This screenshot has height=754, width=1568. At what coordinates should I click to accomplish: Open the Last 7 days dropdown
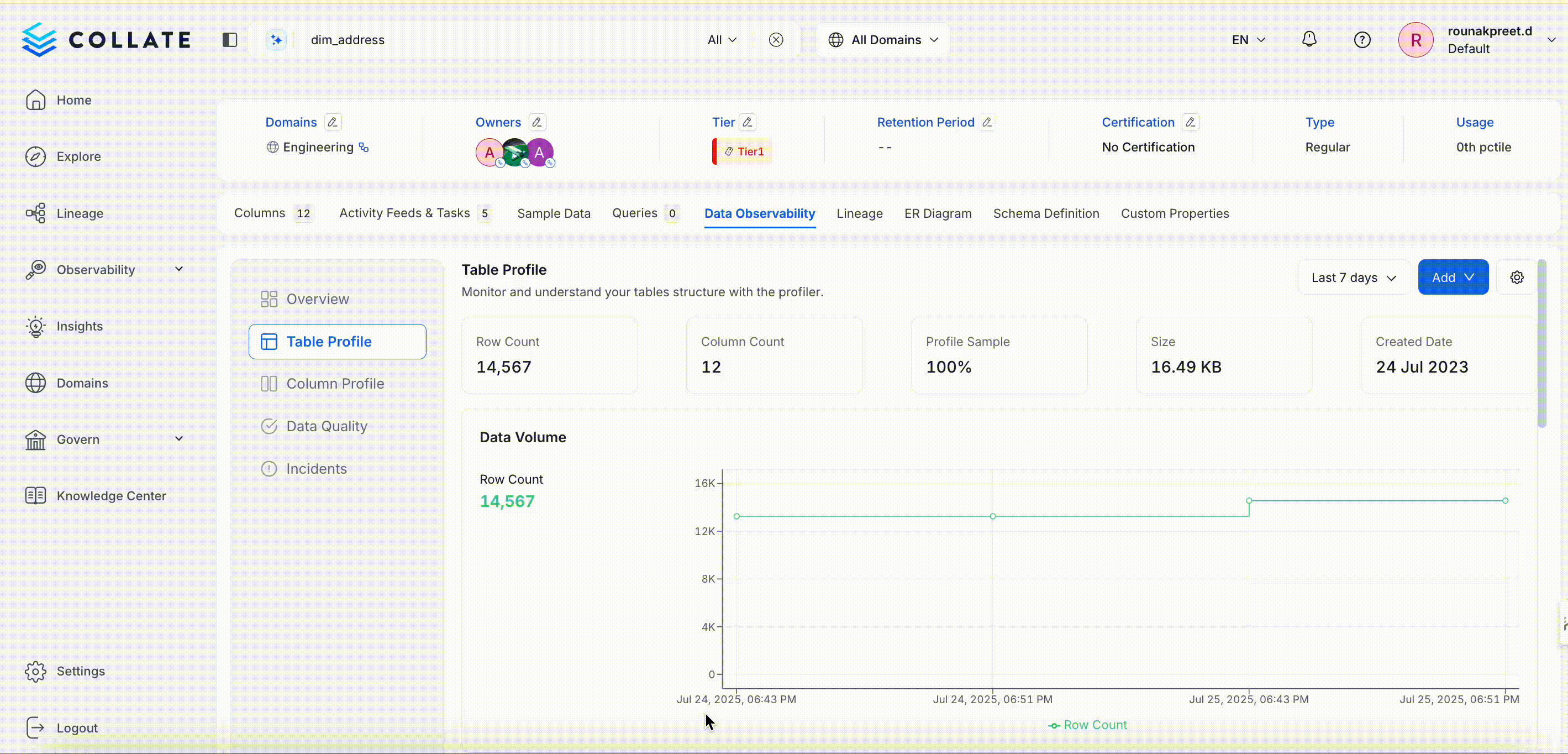pyautogui.click(x=1353, y=277)
